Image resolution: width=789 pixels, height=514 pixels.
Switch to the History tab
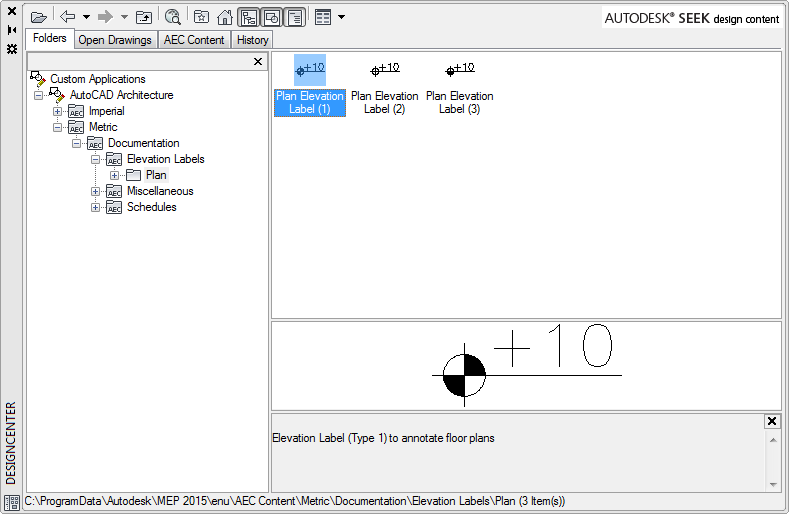tap(253, 40)
